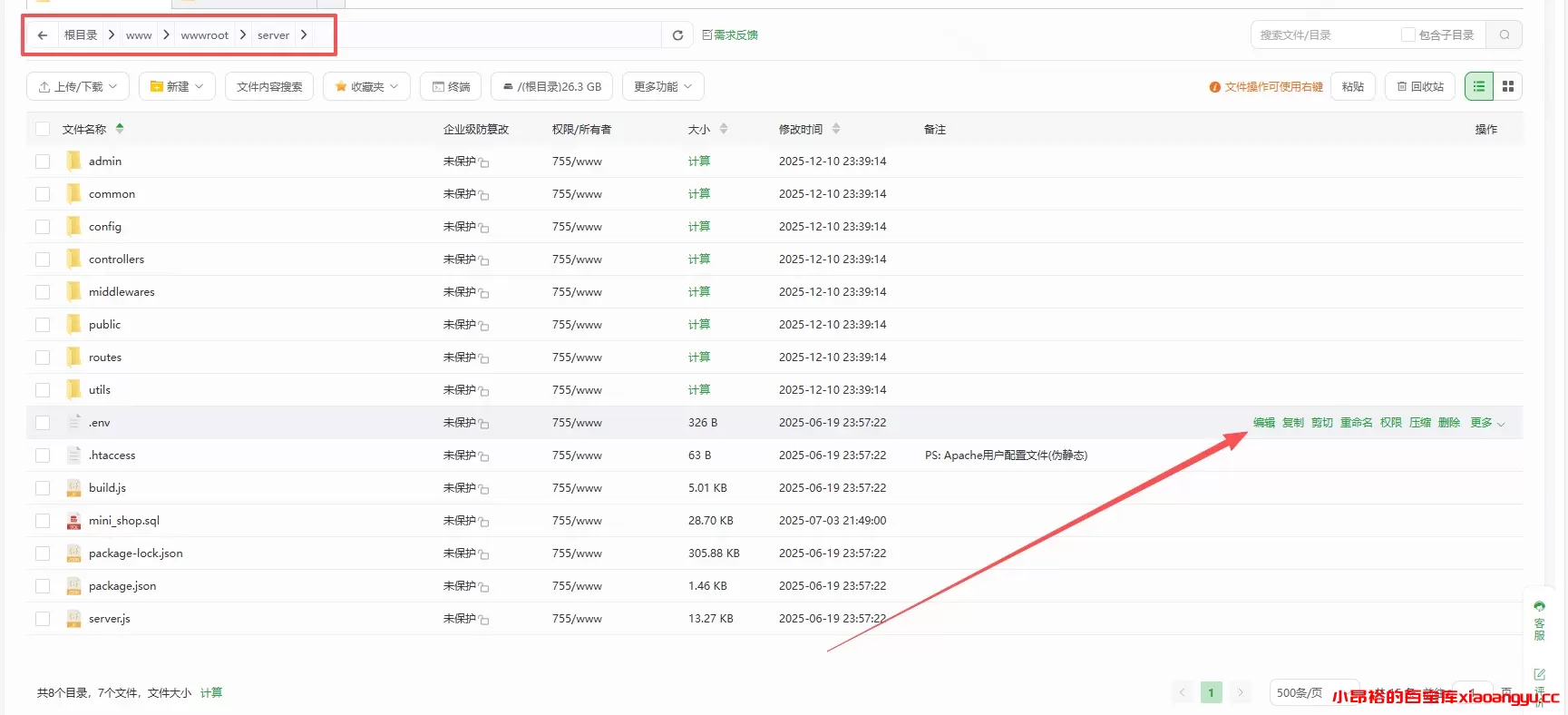Open the 500条/页 page size dropdown

click(x=1314, y=692)
